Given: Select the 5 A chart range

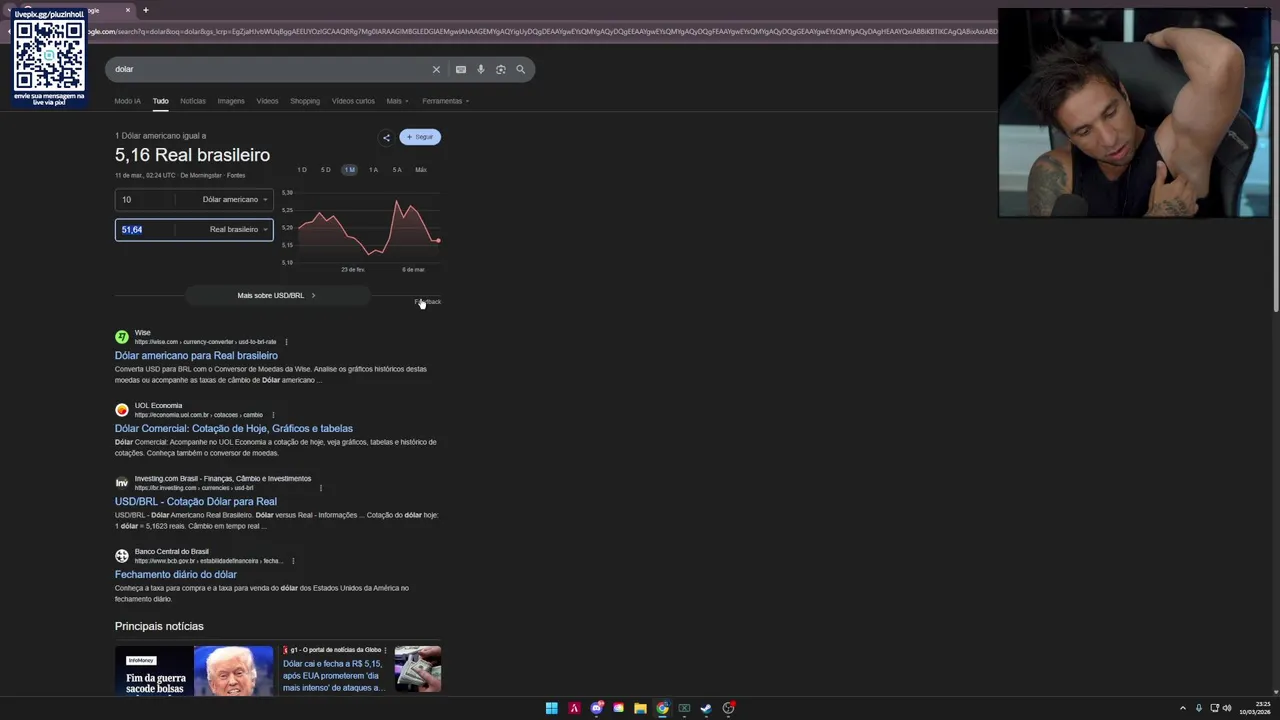Looking at the screenshot, I should click(397, 170).
